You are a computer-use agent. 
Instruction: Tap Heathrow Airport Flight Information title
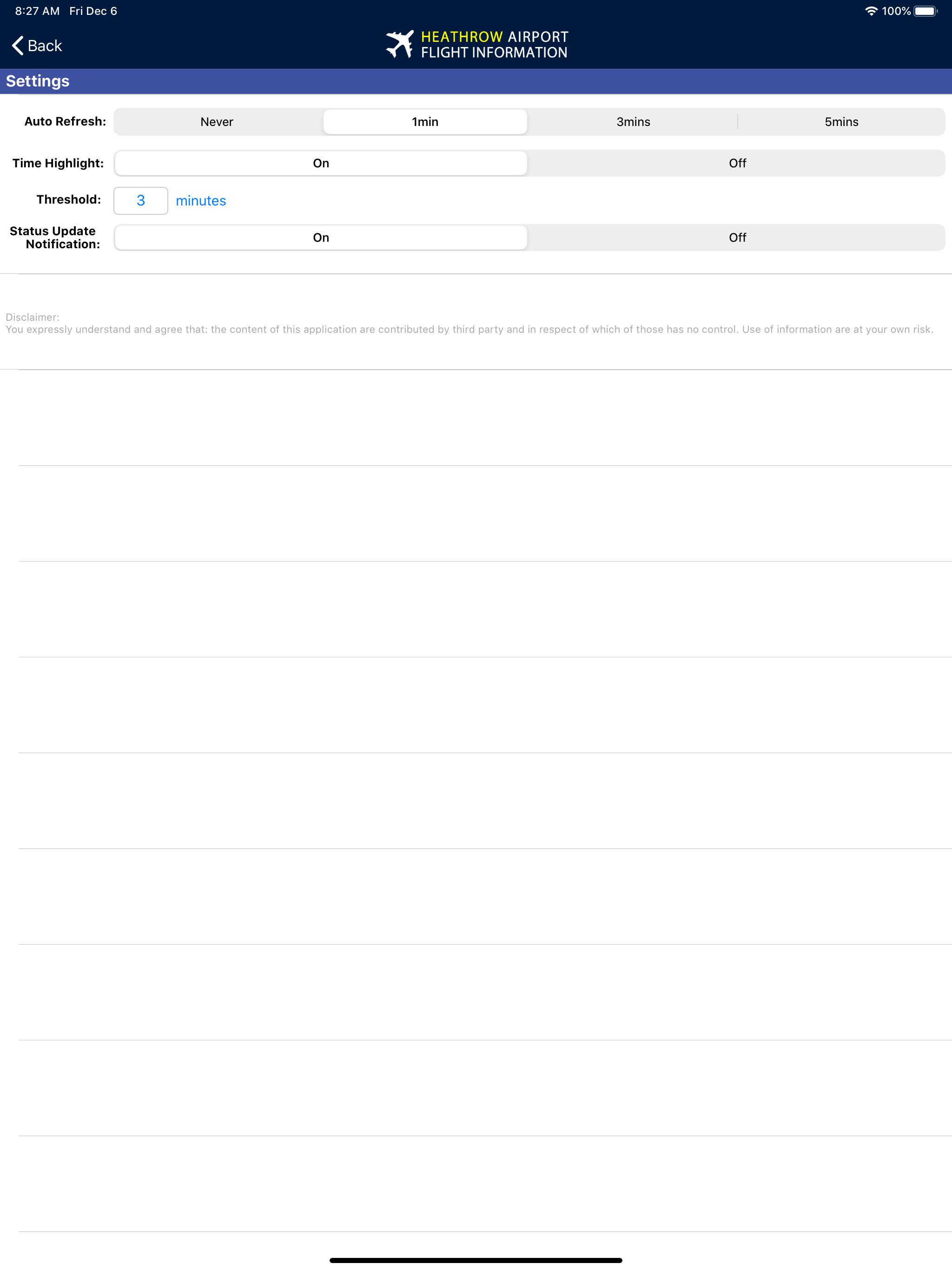pos(495,44)
